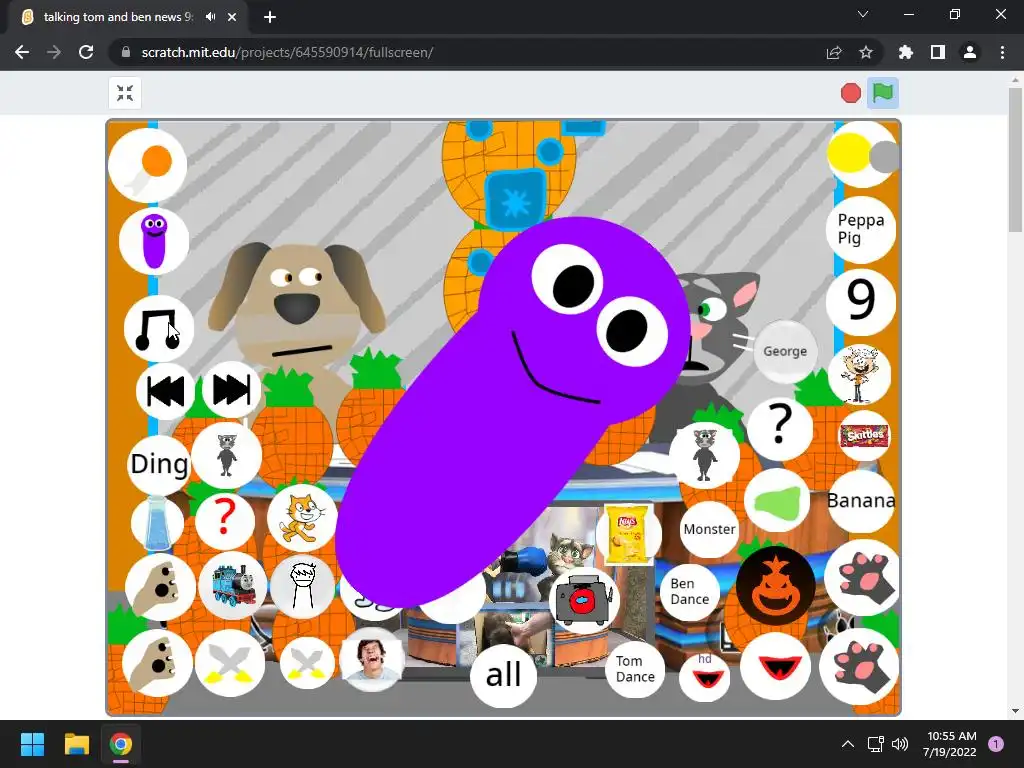Click the large red mouth button

point(775,667)
